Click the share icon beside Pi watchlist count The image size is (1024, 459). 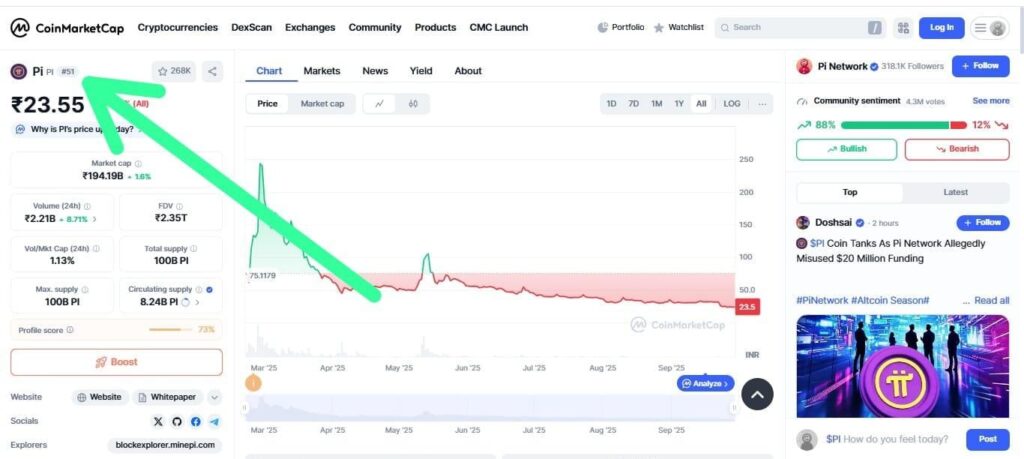[212, 71]
